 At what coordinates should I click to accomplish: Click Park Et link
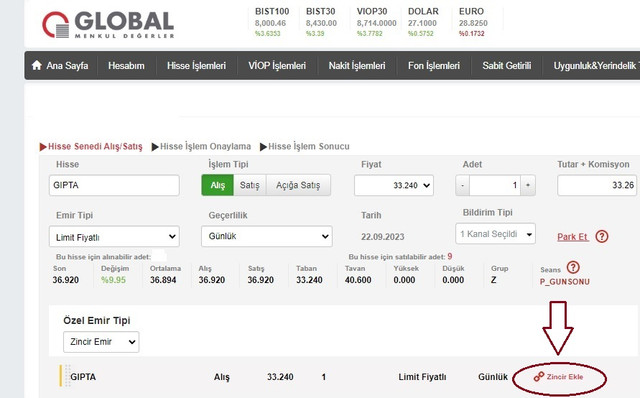point(573,237)
